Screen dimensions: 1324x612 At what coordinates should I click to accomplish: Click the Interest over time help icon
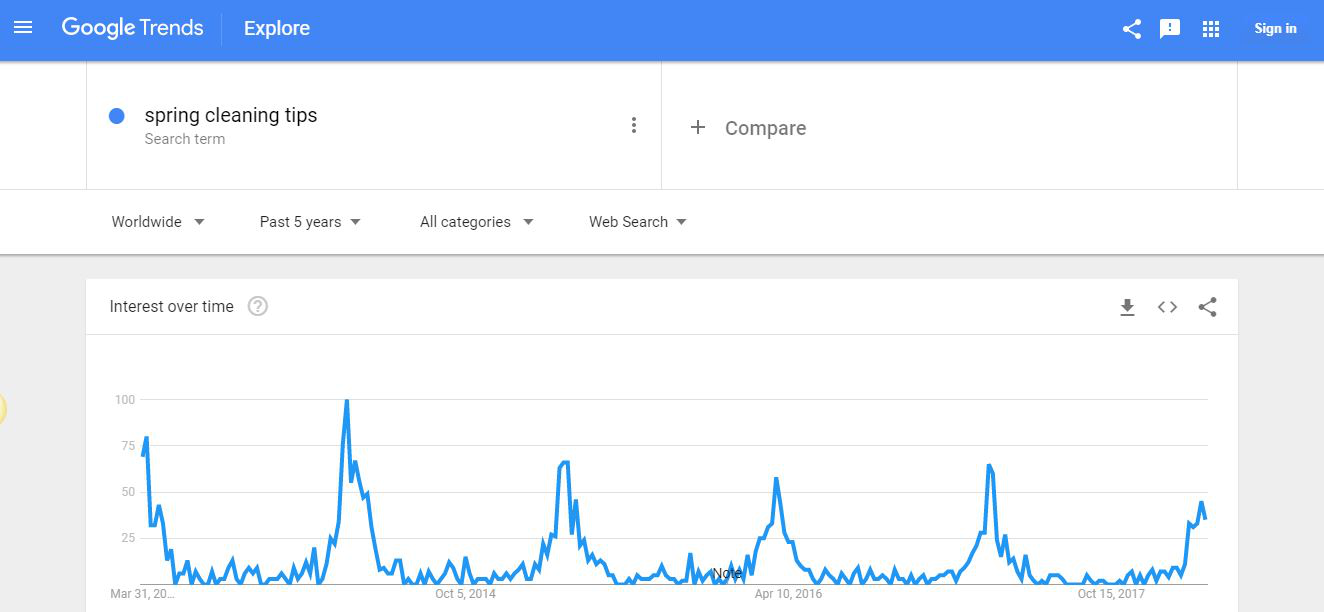point(258,306)
